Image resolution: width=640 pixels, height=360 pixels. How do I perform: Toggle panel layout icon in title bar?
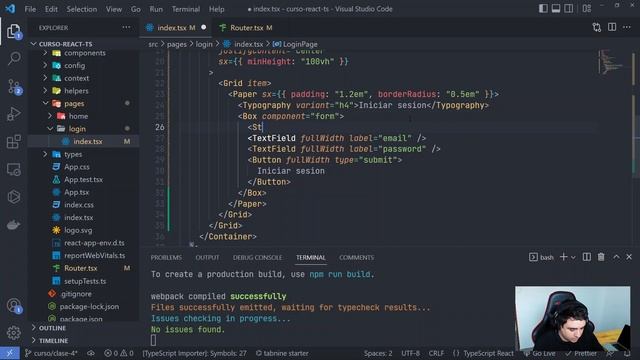point(556,9)
